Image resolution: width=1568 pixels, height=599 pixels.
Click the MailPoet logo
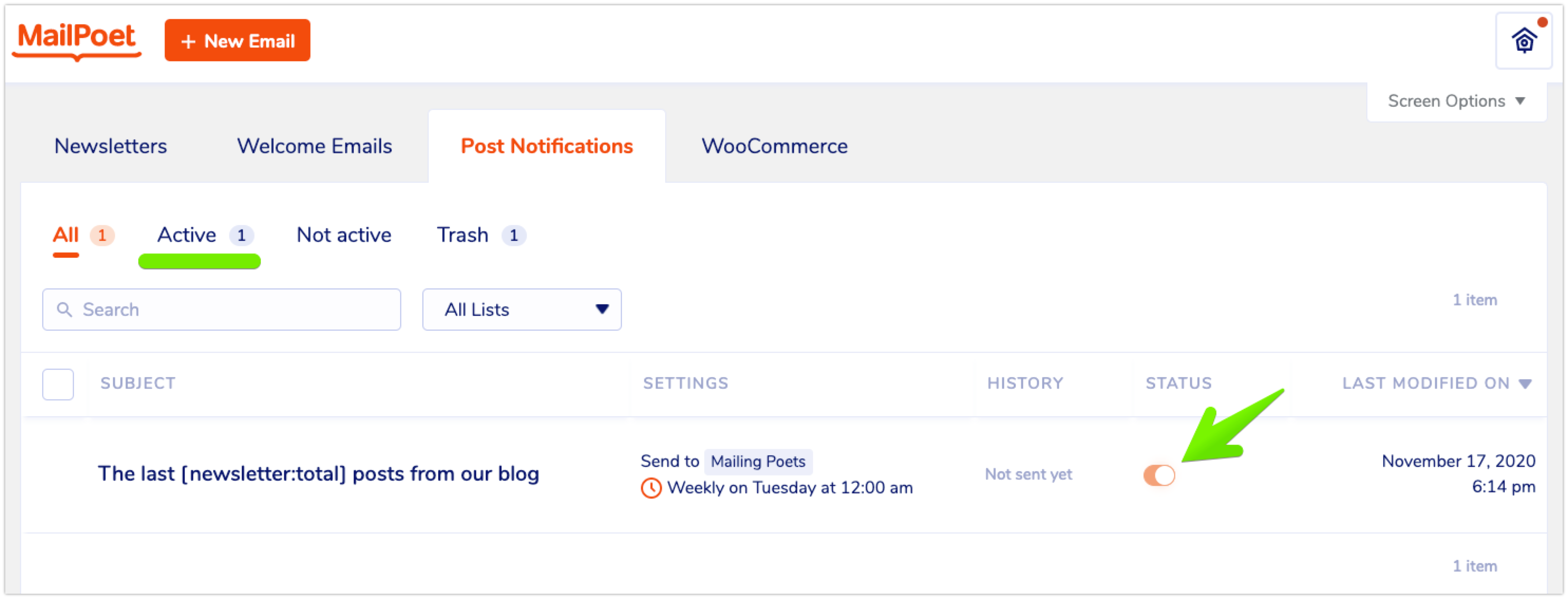tap(77, 39)
